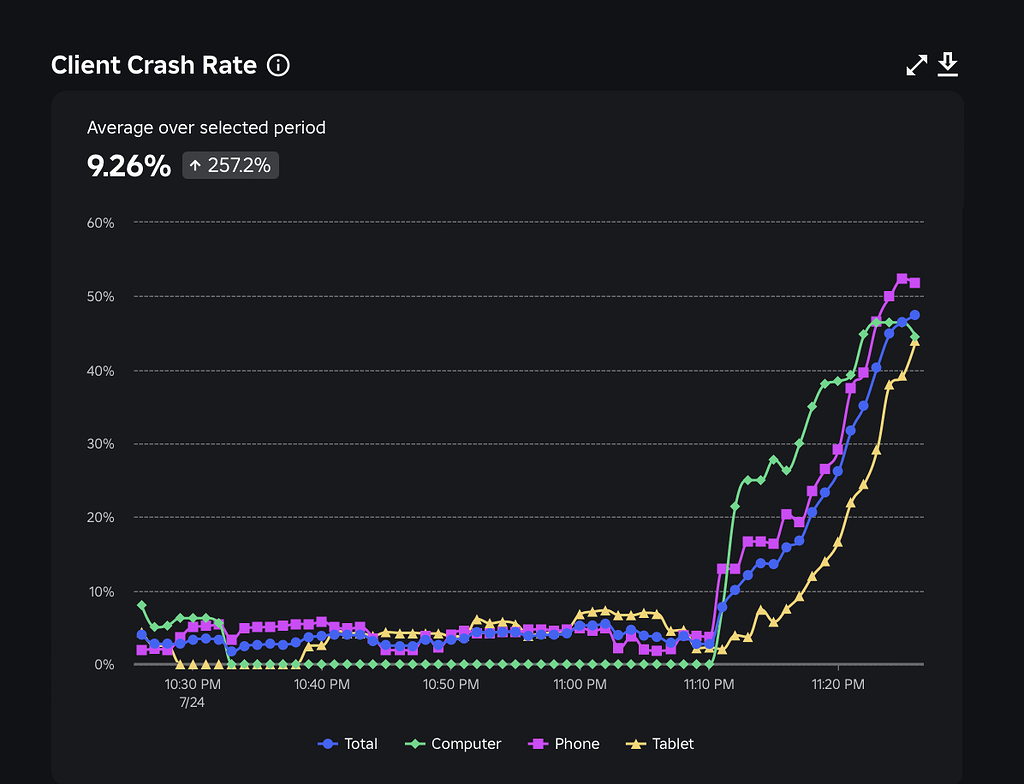Click the final blue Total data point
The width and height of the screenshot is (1024, 784).
(x=915, y=315)
